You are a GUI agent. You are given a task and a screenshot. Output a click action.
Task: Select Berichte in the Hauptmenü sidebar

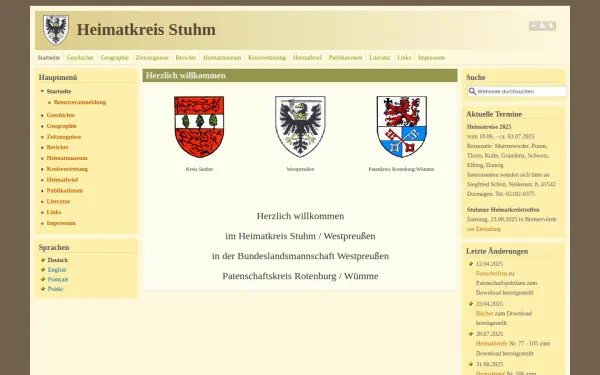pos(57,147)
